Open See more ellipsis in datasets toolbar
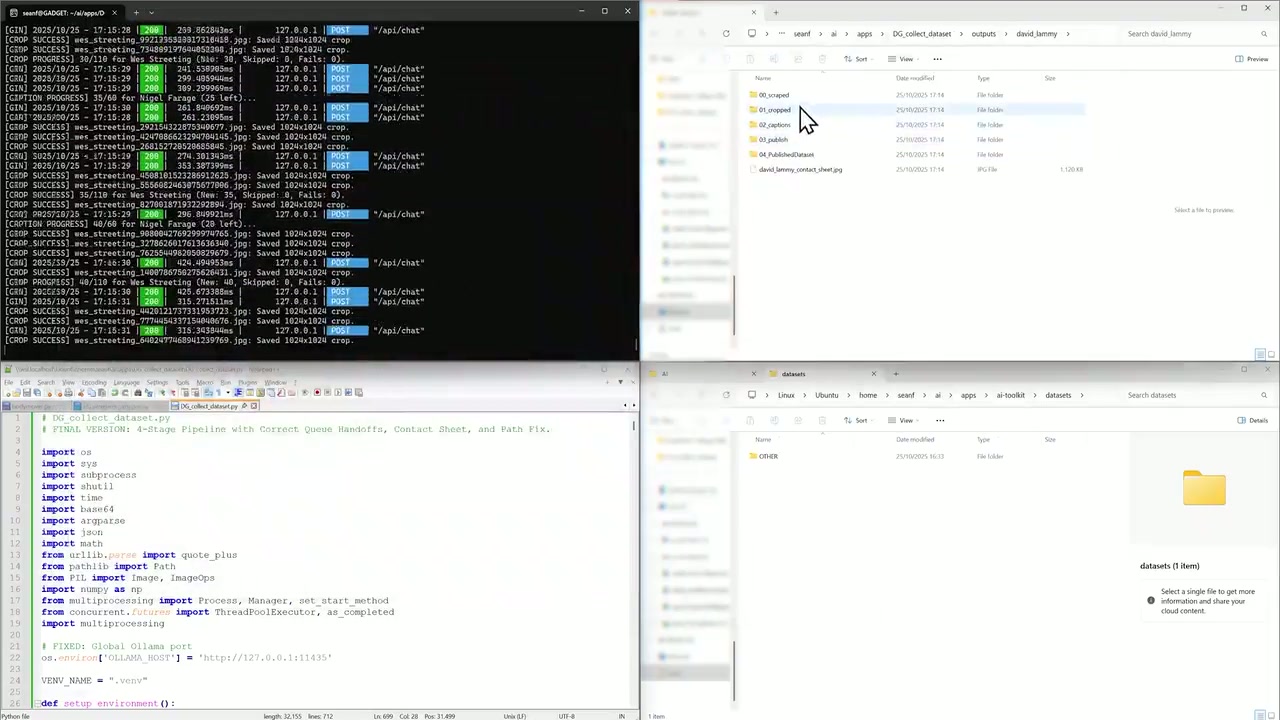This screenshot has height=720, width=1280. pyautogui.click(x=939, y=420)
